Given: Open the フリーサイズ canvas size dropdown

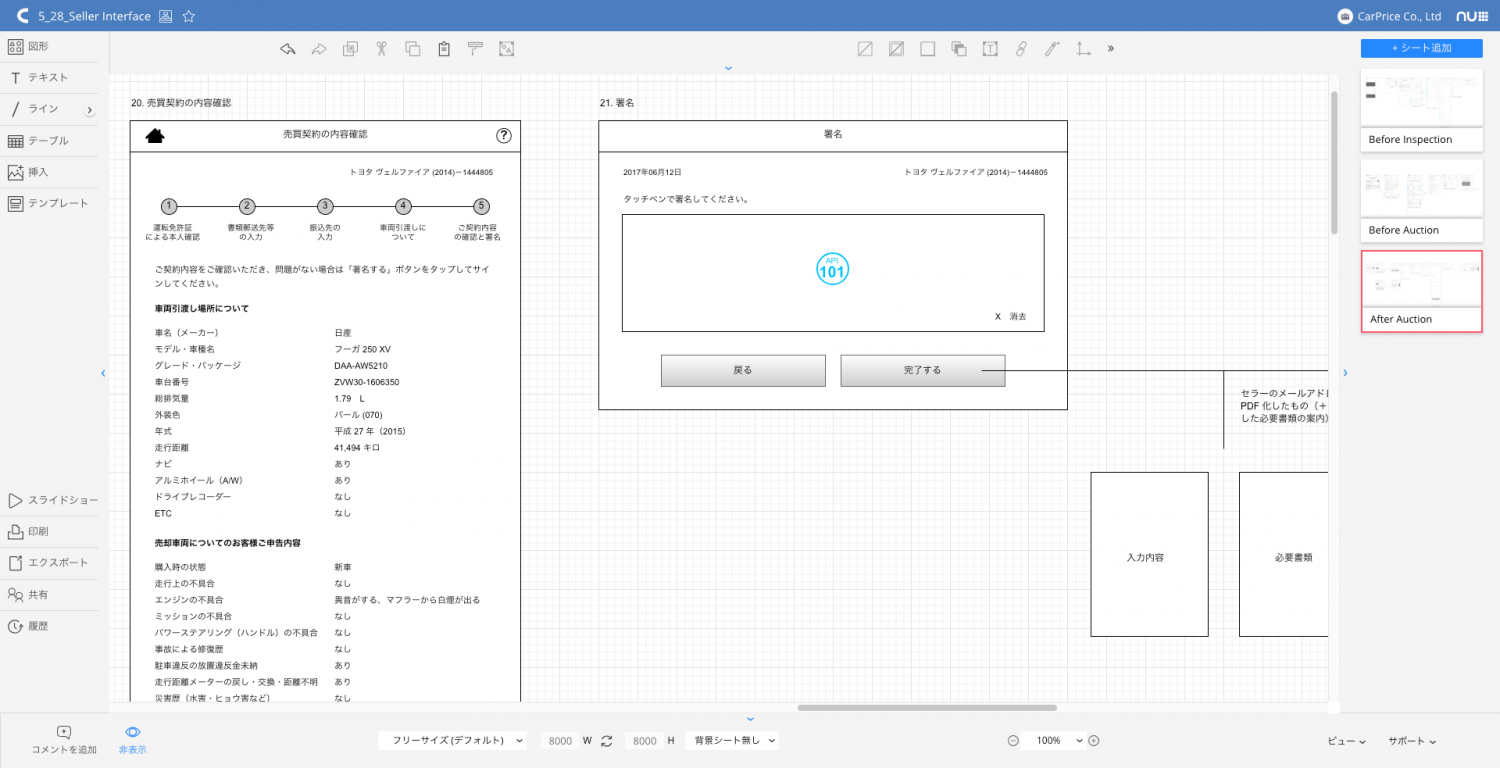Looking at the screenshot, I should [x=452, y=741].
